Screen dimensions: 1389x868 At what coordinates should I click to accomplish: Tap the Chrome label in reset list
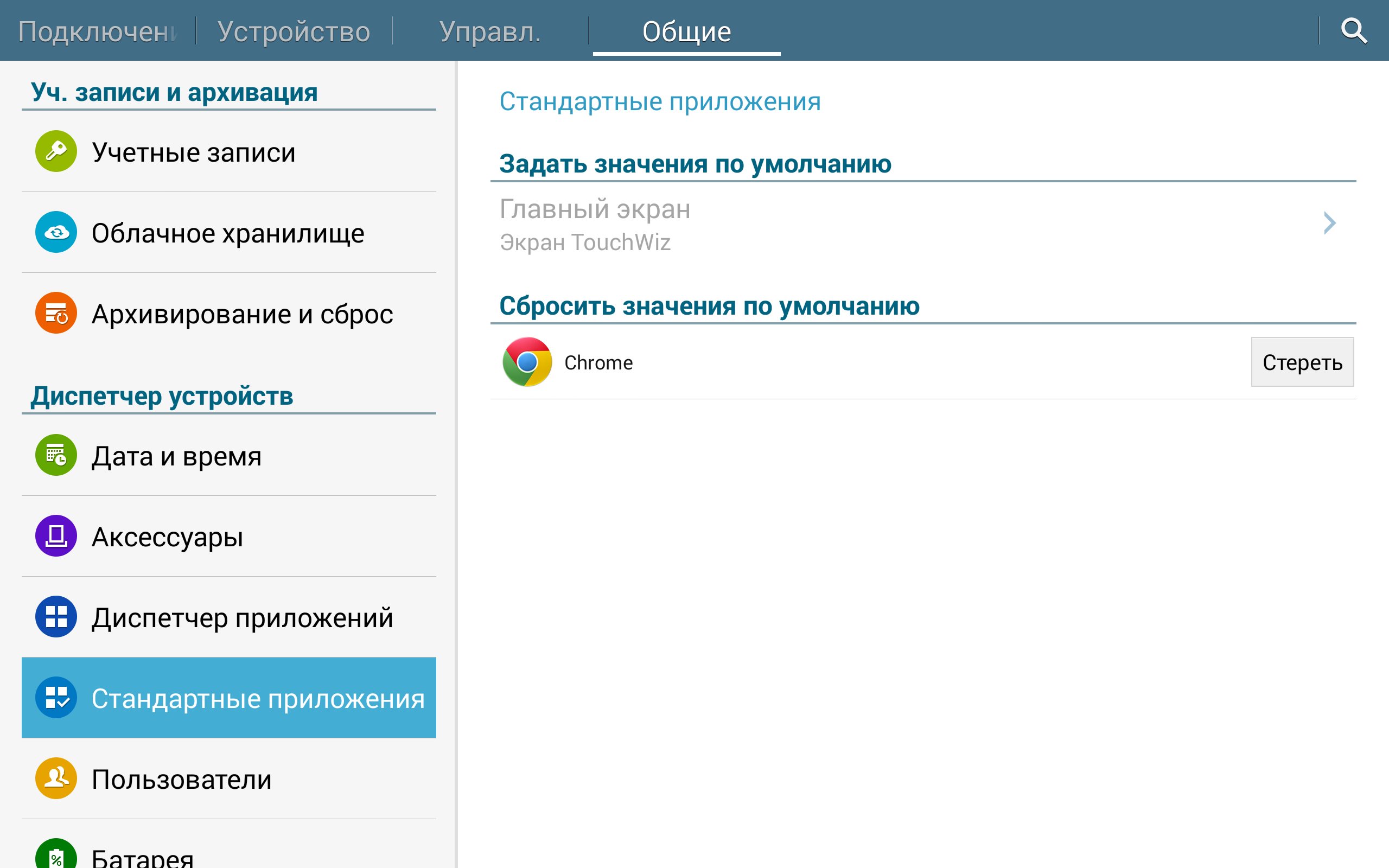coord(598,363)
